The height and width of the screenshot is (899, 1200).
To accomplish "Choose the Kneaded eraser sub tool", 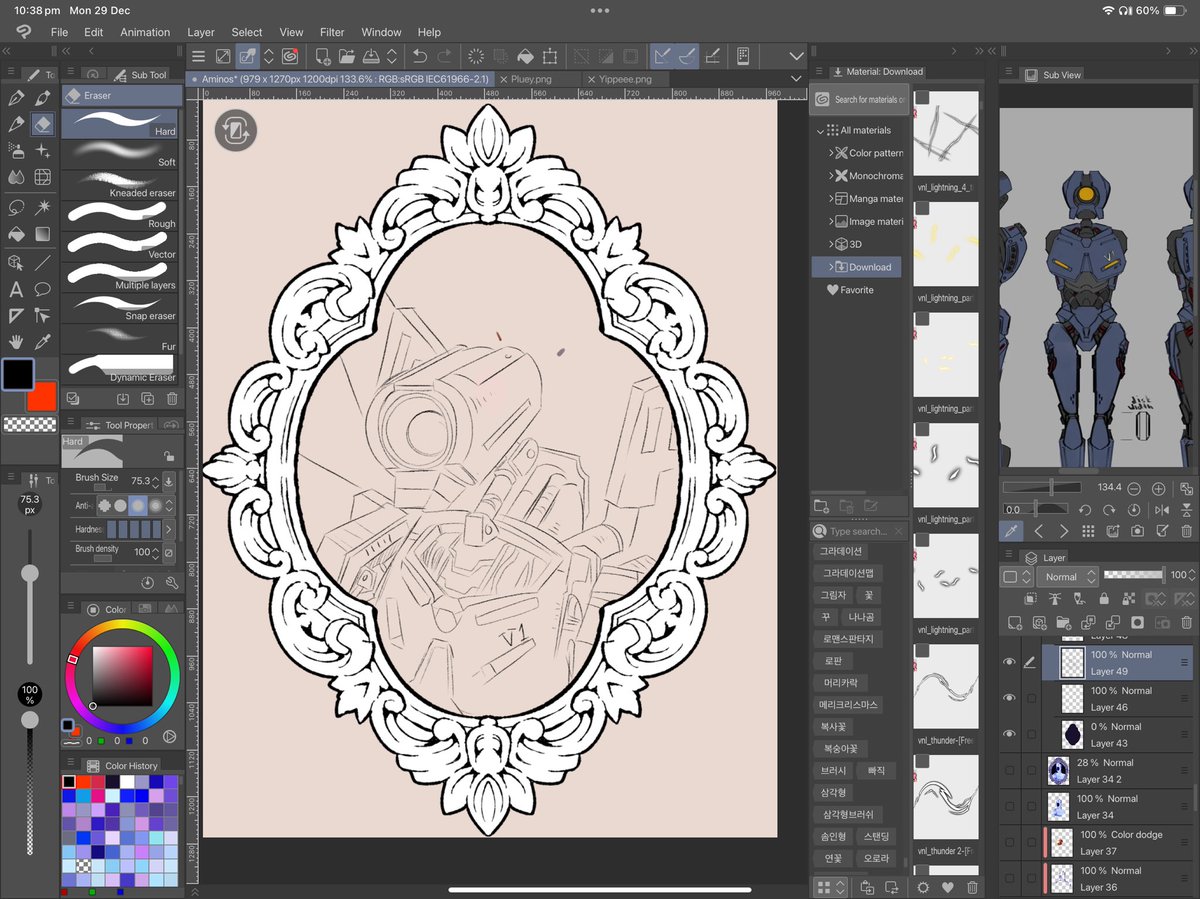I will [121, 184].
